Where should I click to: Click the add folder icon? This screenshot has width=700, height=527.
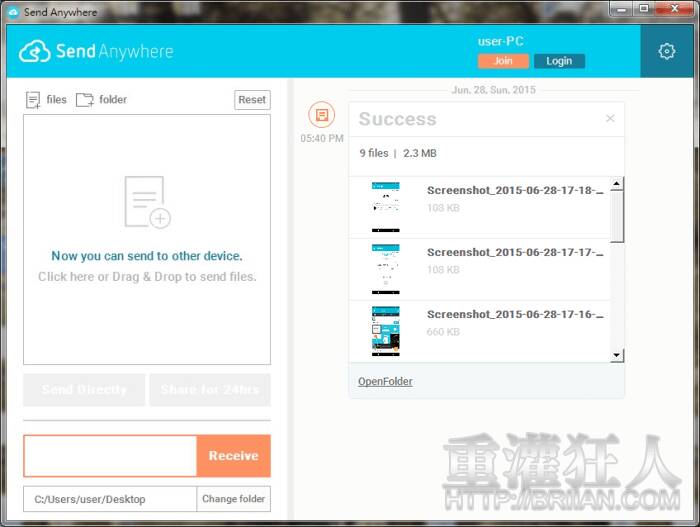[x=84, y=100]
